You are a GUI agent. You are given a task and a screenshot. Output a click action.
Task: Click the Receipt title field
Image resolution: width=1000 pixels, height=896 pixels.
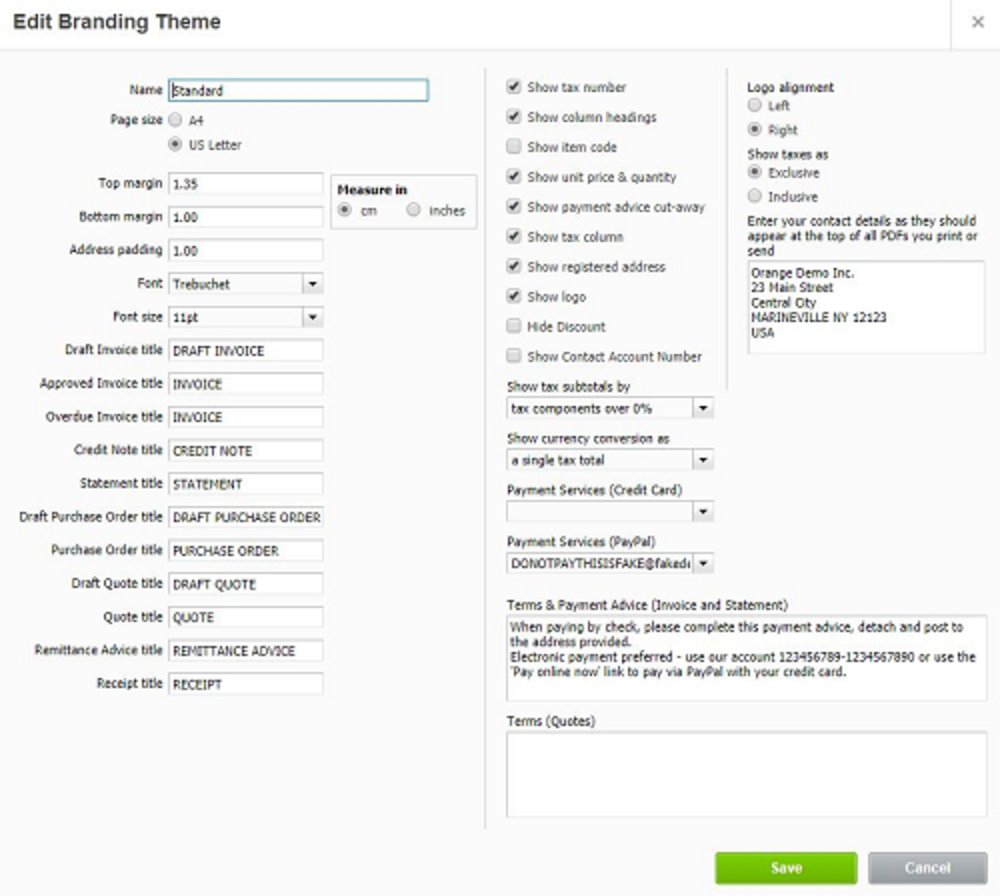246,684
